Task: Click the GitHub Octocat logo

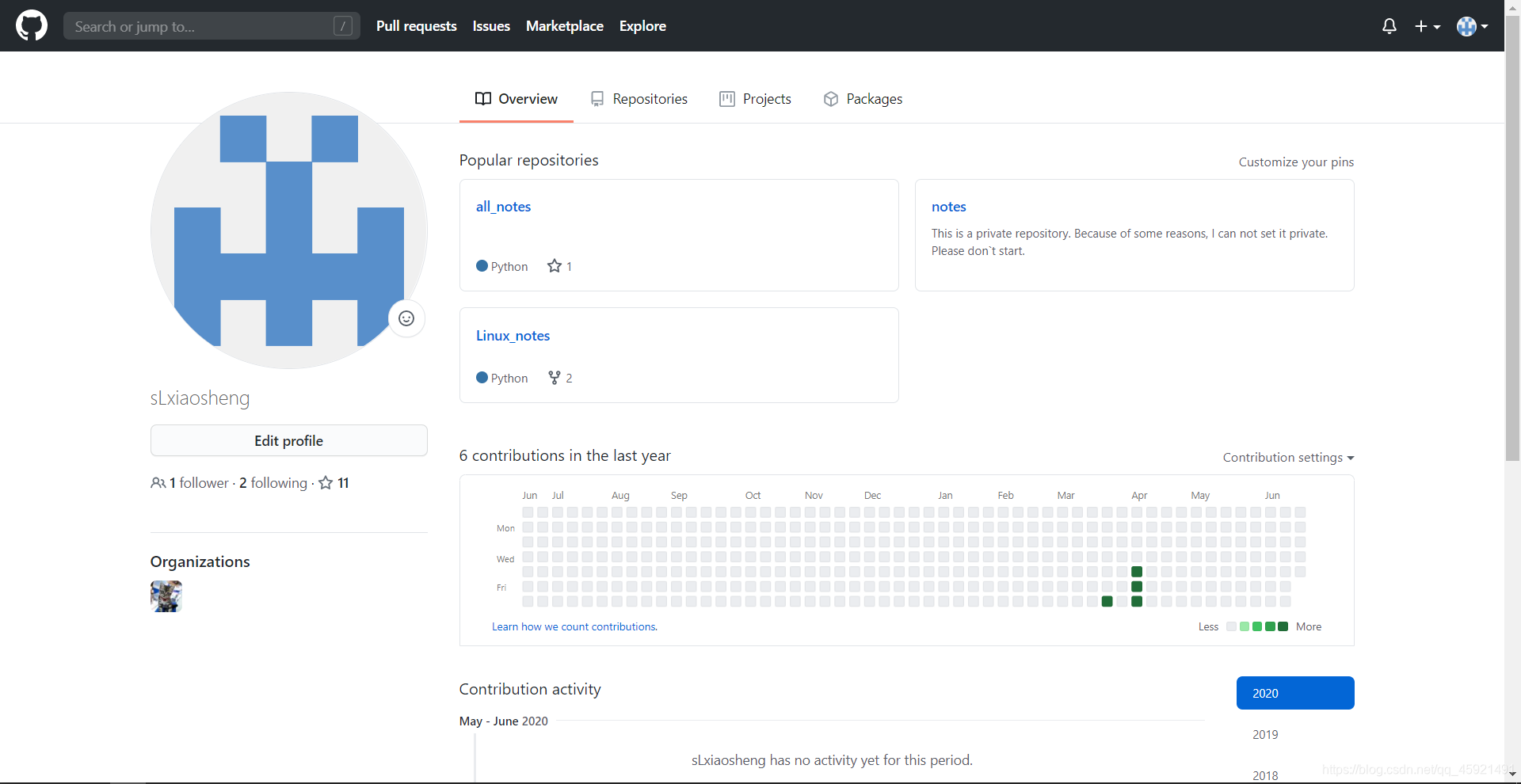Action: (x=32, y=25)
